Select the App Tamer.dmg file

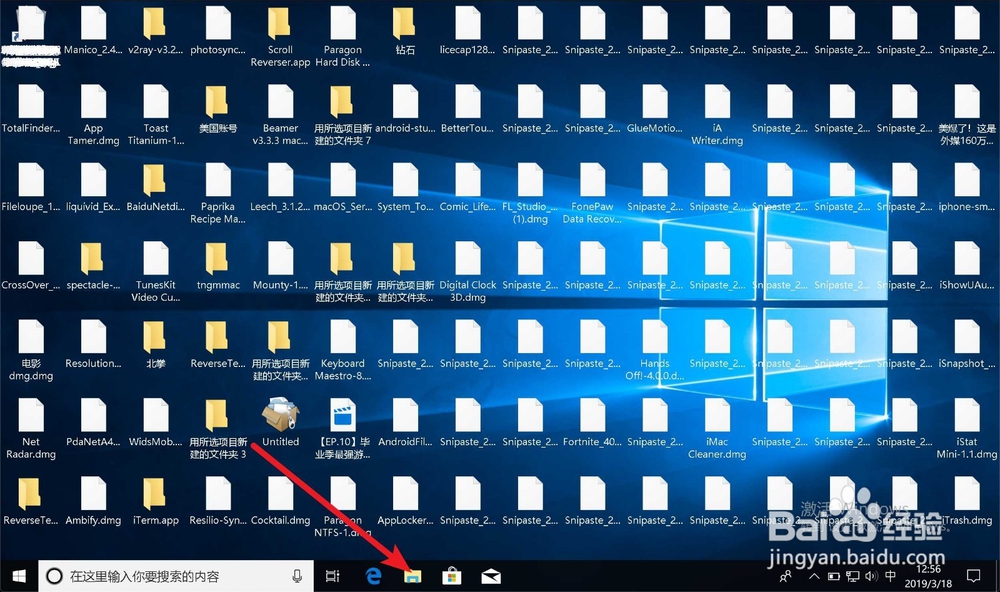click(93, 115)
